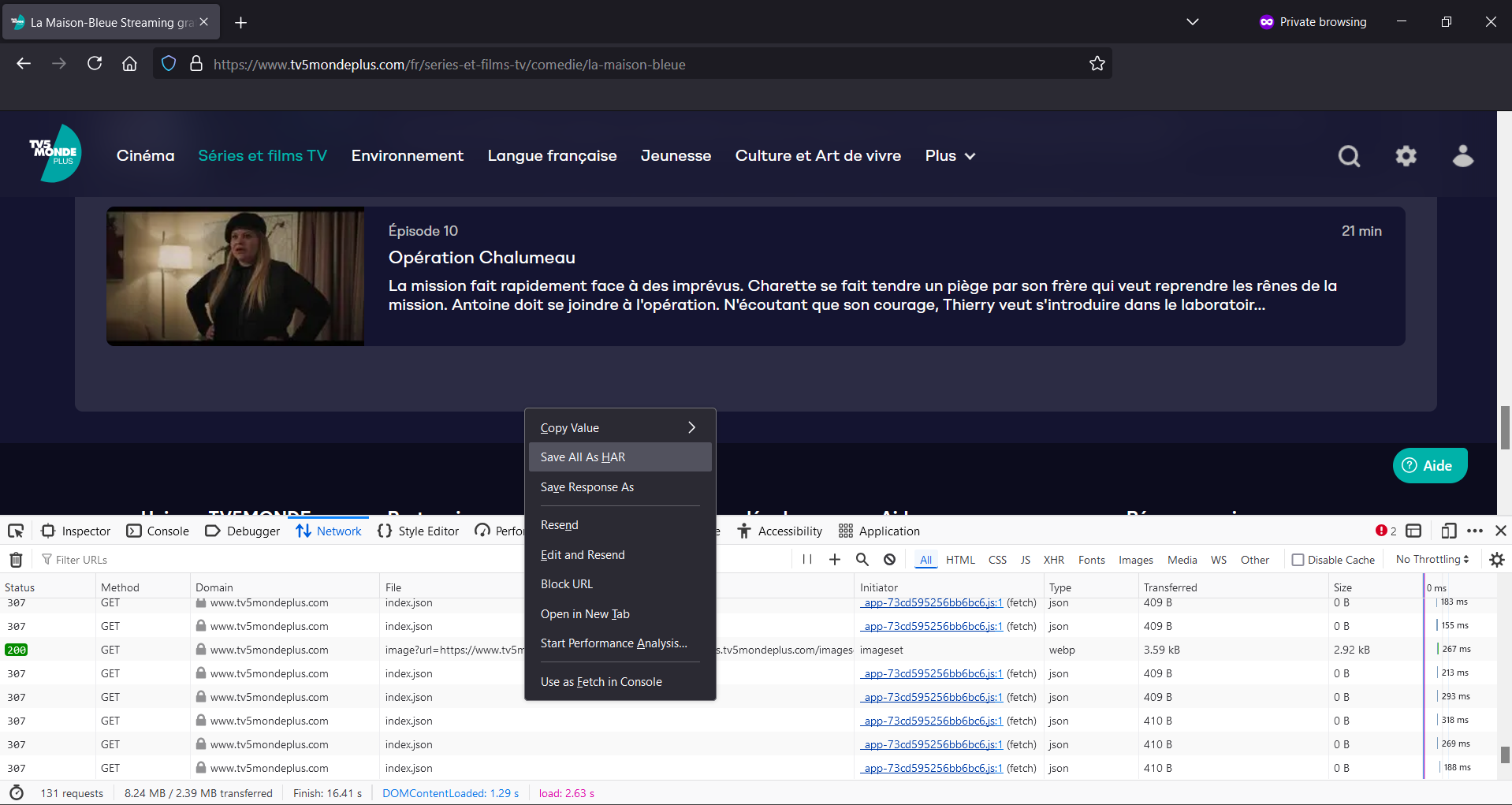1512x805 pixels.
Task: Filter requests by HTML
Action: [960, 560]
